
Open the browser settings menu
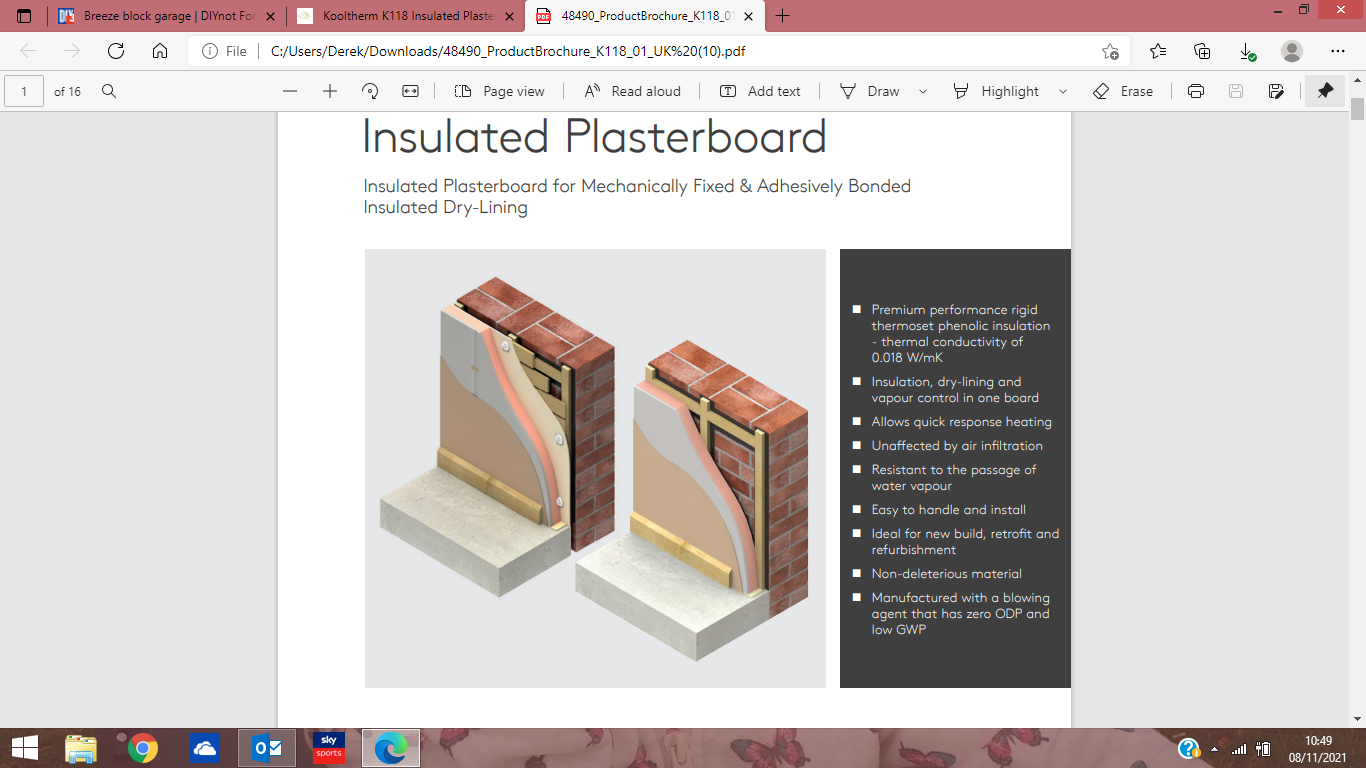(1338, 50)
